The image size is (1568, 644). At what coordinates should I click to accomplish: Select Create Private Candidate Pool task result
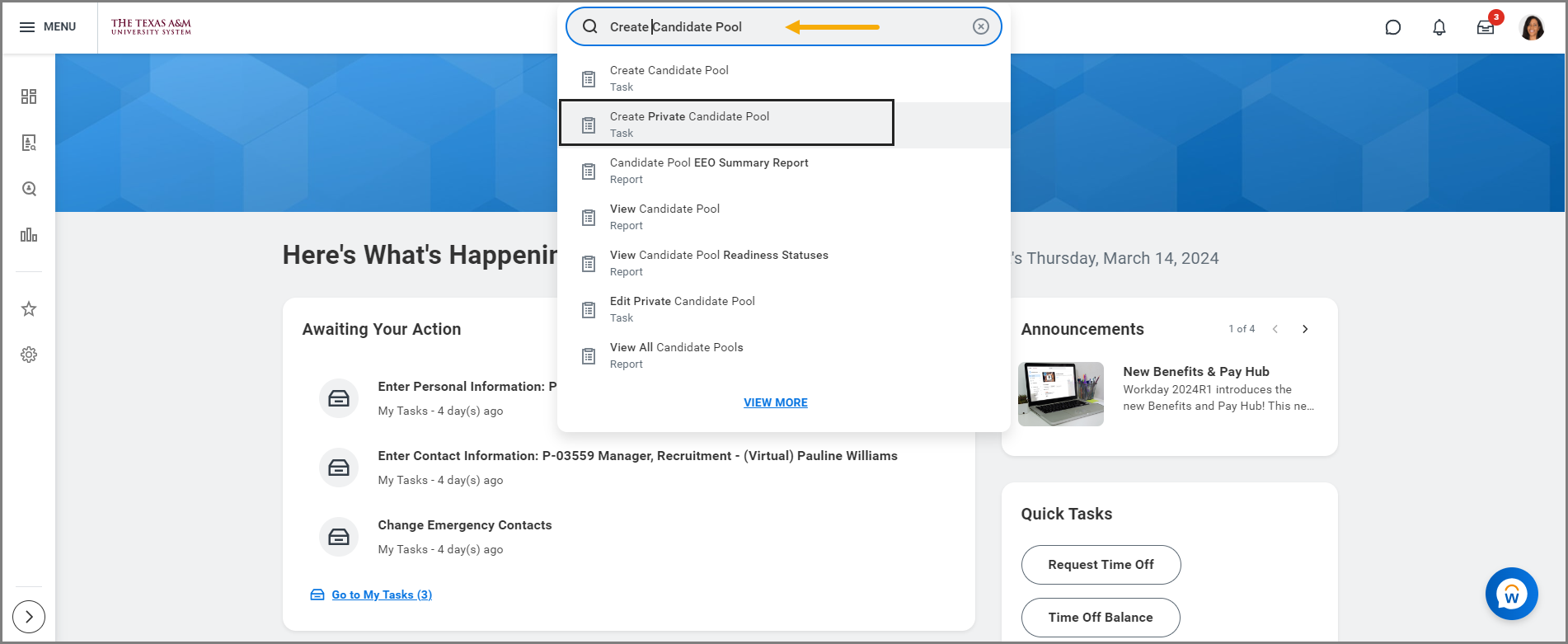(x=689, y=124)
